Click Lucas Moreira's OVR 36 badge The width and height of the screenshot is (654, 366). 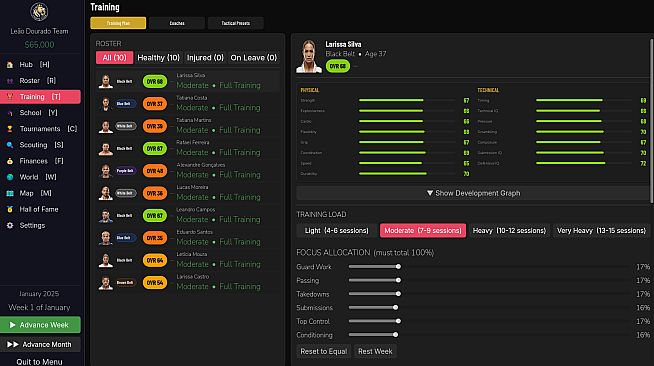click(155, 193)
